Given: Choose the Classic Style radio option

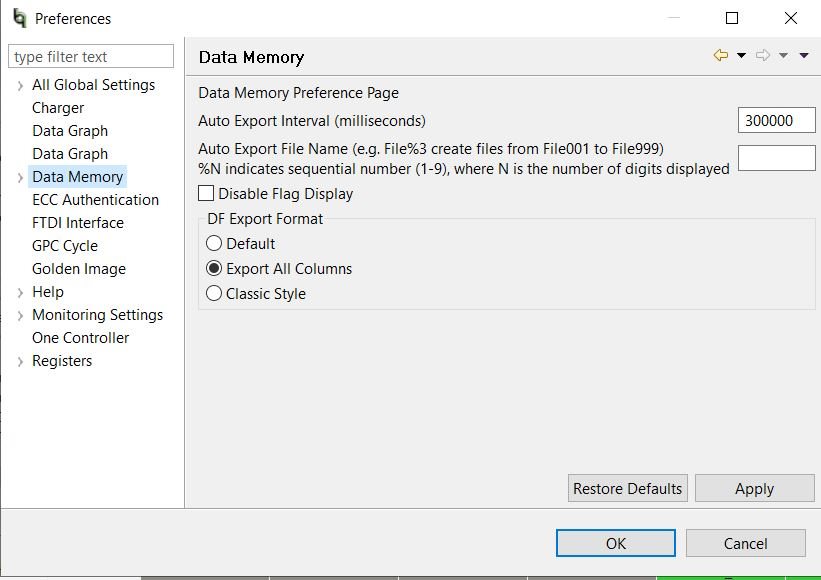Looking at the screenshot, I should coord(214,293).
